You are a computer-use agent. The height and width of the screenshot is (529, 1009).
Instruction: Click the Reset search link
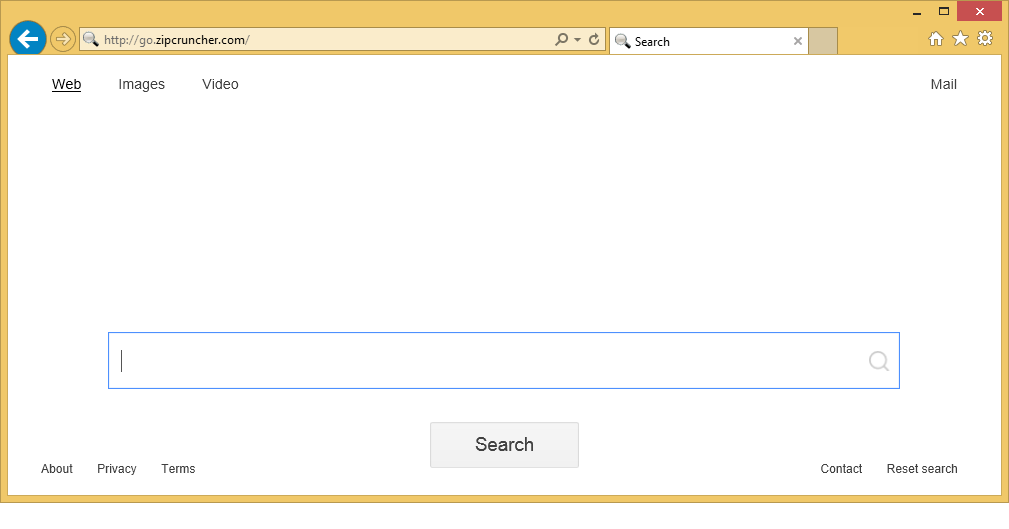(922, 469)
